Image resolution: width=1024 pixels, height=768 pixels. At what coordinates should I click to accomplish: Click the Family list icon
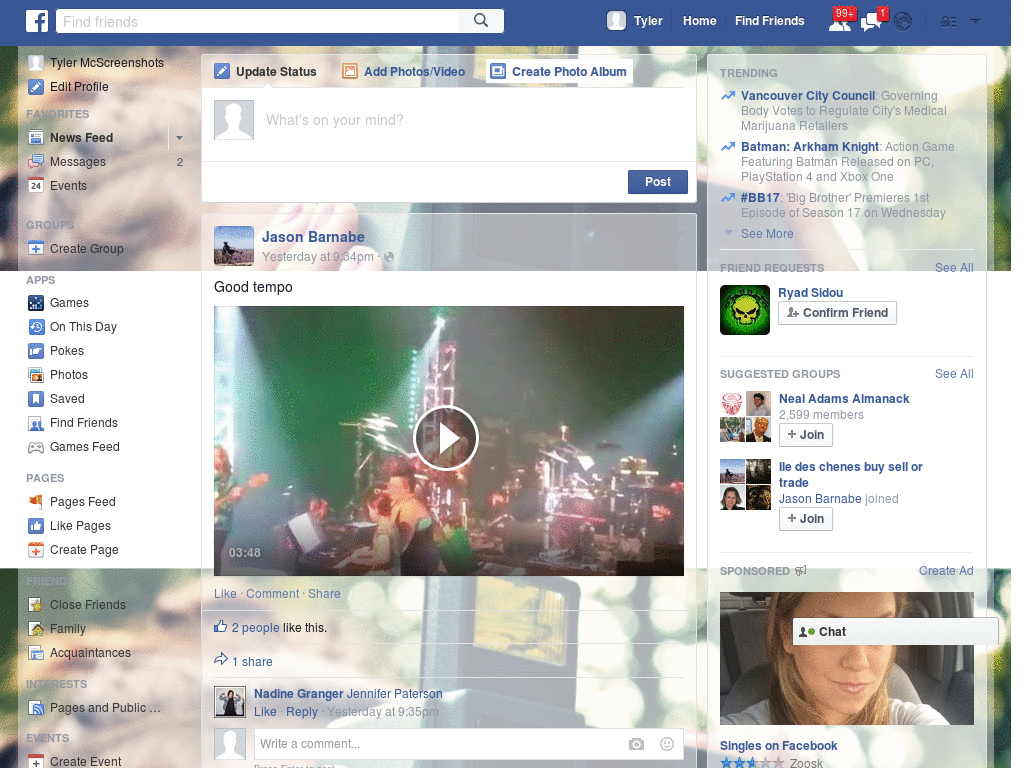36,629
